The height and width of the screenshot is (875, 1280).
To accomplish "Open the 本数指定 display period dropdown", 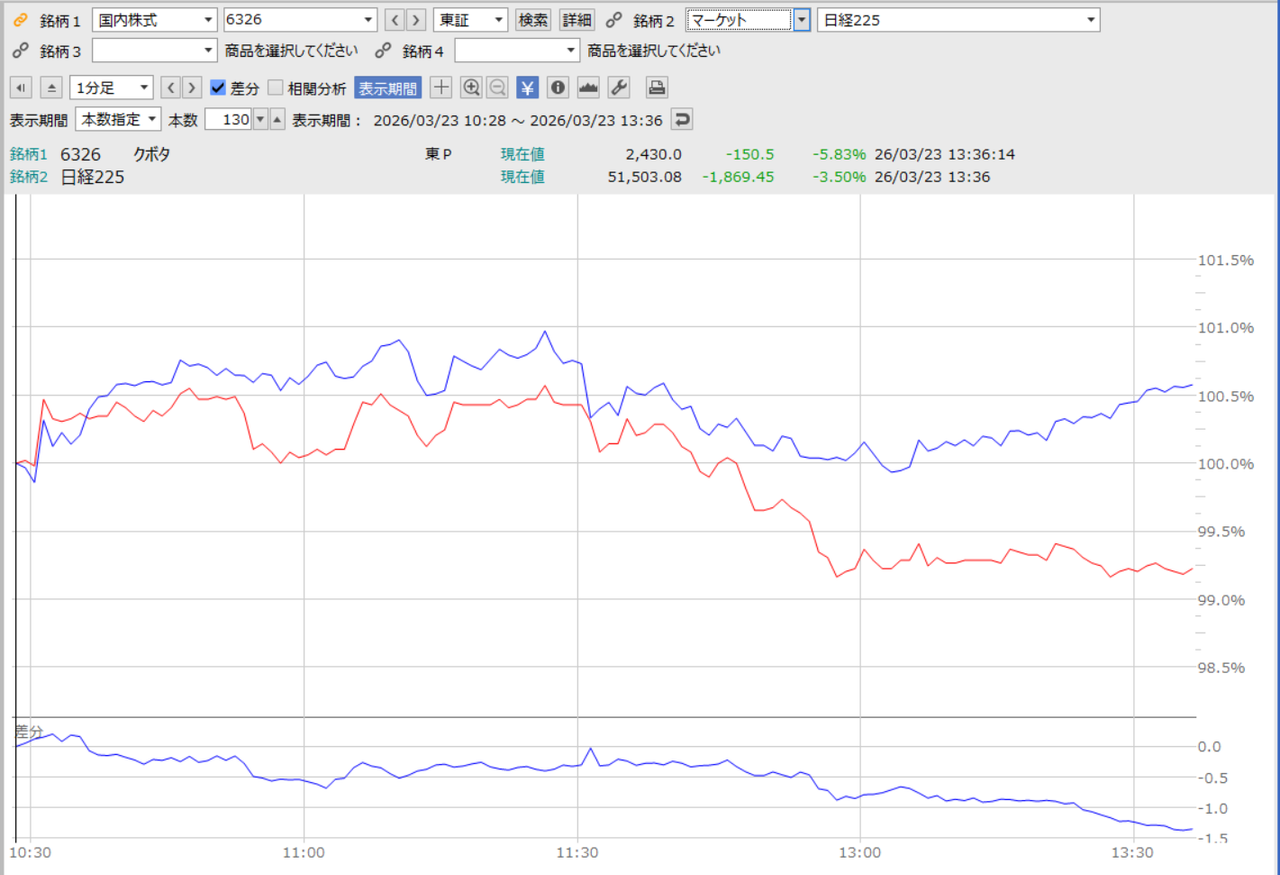I will click(118, 120).
